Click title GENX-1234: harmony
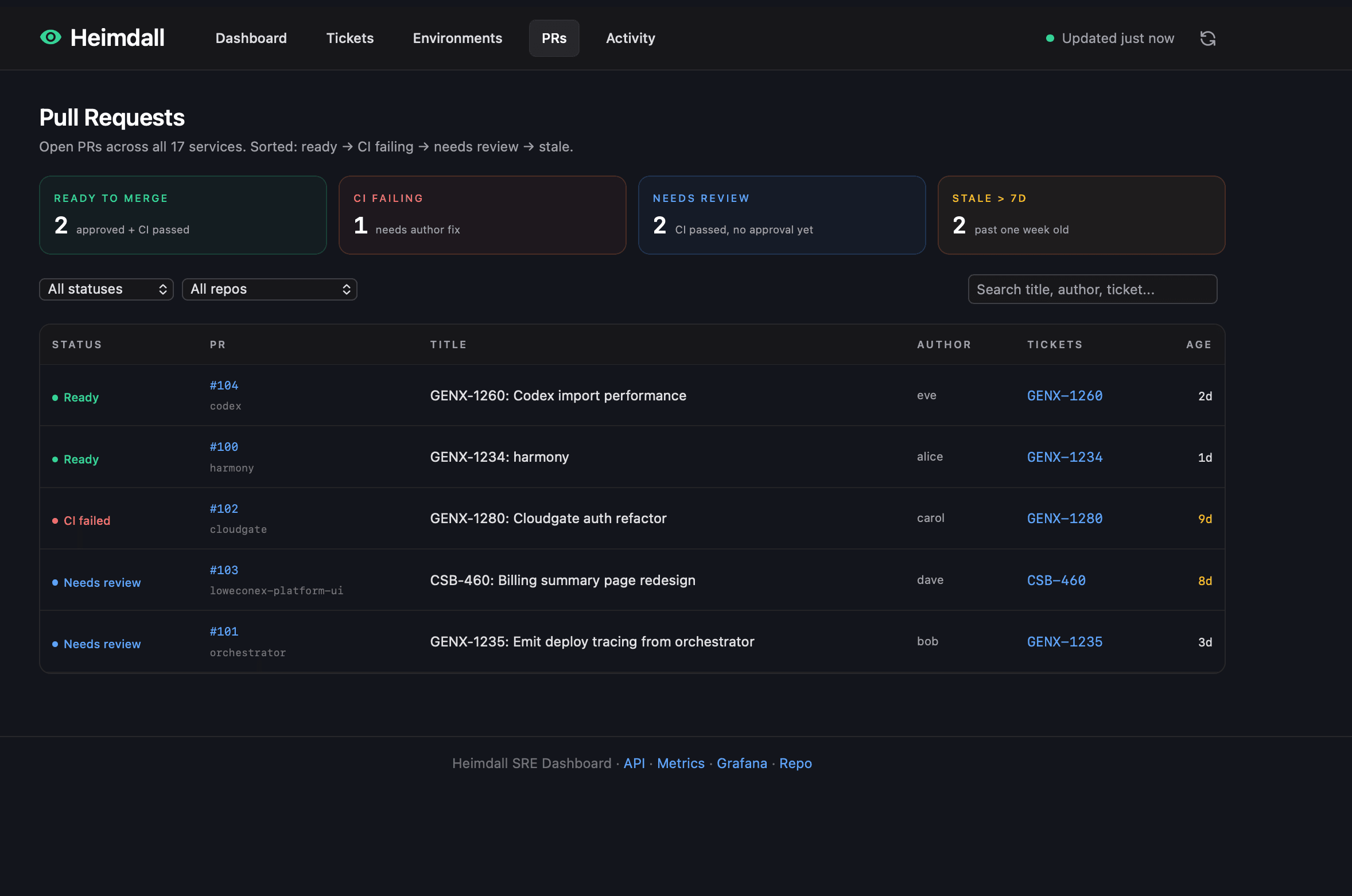Screen dimensions: 1352x896 (499, 457)
